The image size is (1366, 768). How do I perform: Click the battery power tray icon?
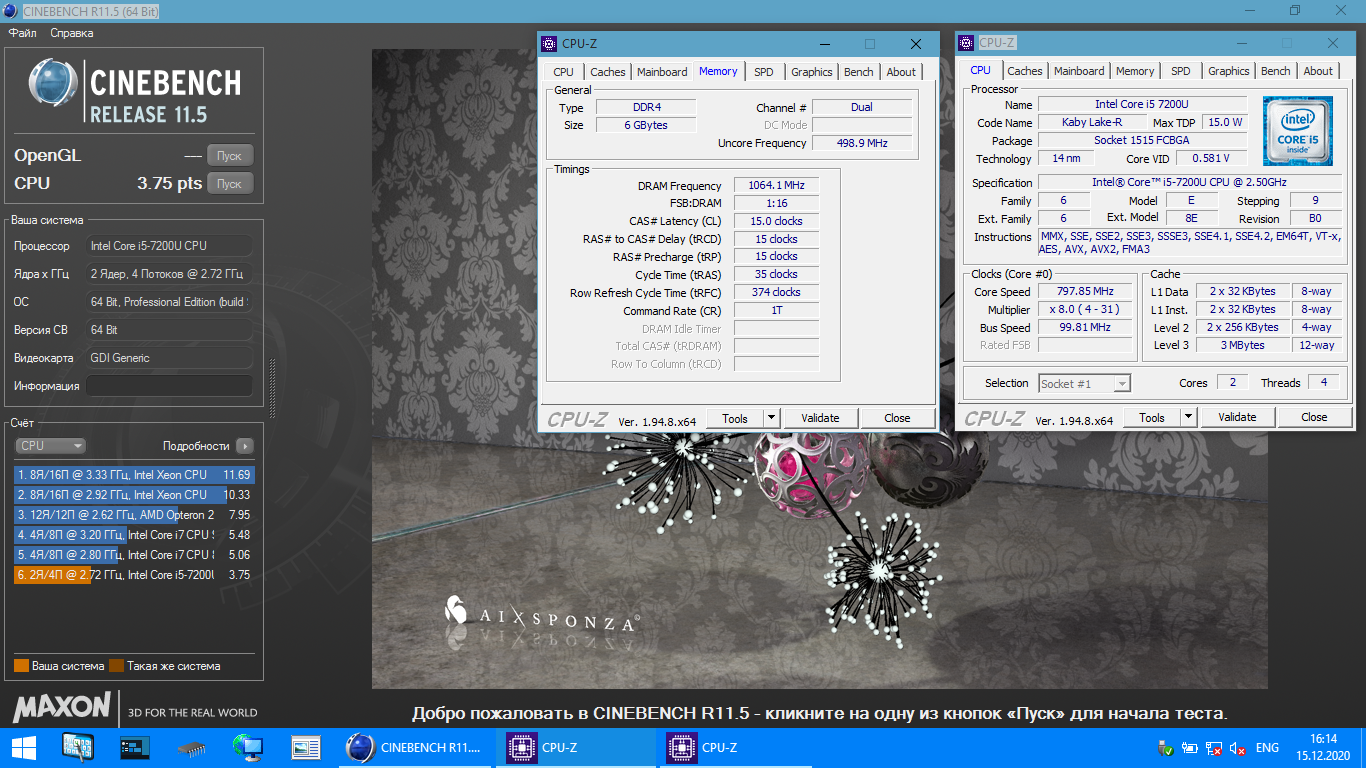point(1189,747)
